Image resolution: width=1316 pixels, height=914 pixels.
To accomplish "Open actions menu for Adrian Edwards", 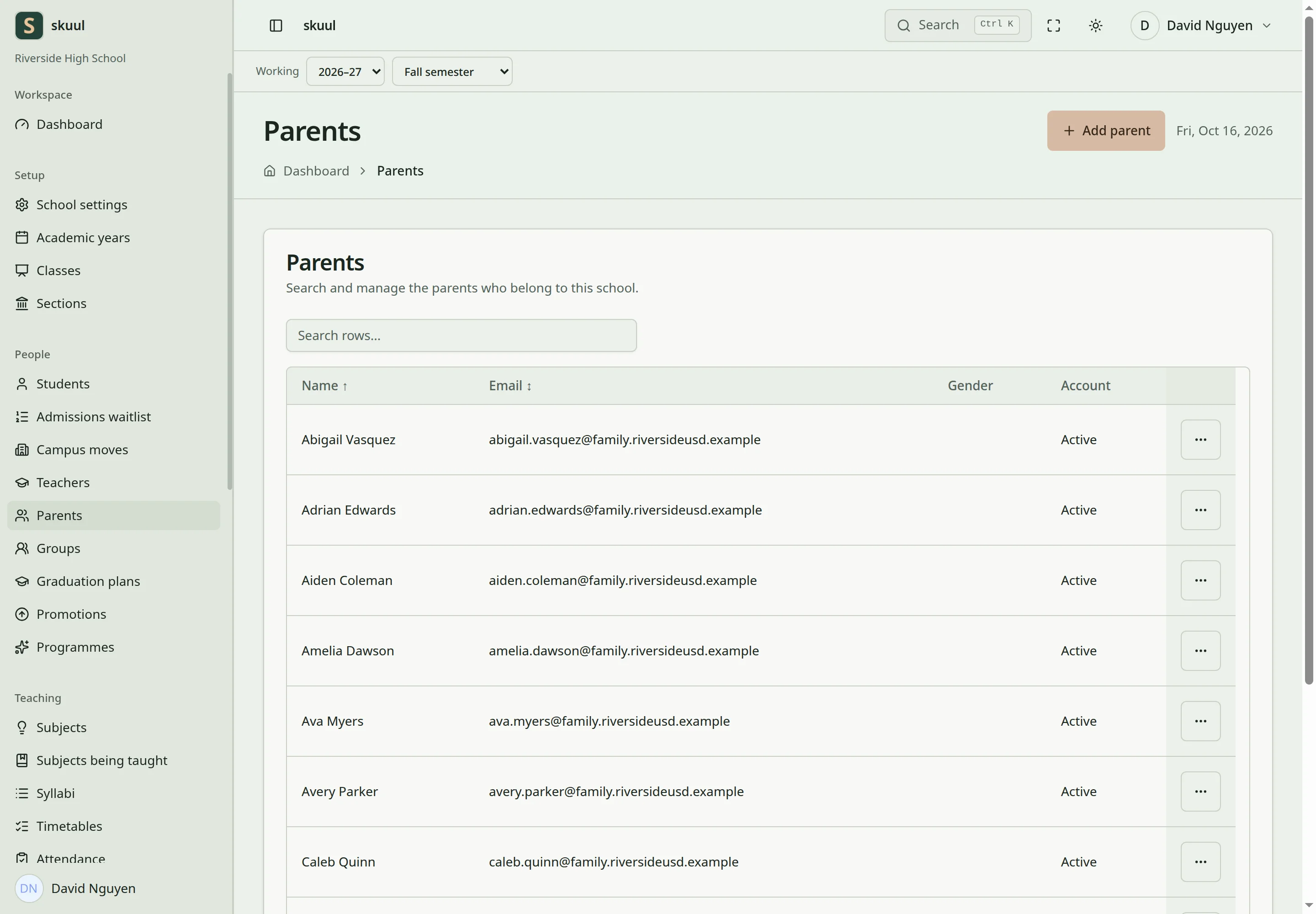I will pos(1200,510).
